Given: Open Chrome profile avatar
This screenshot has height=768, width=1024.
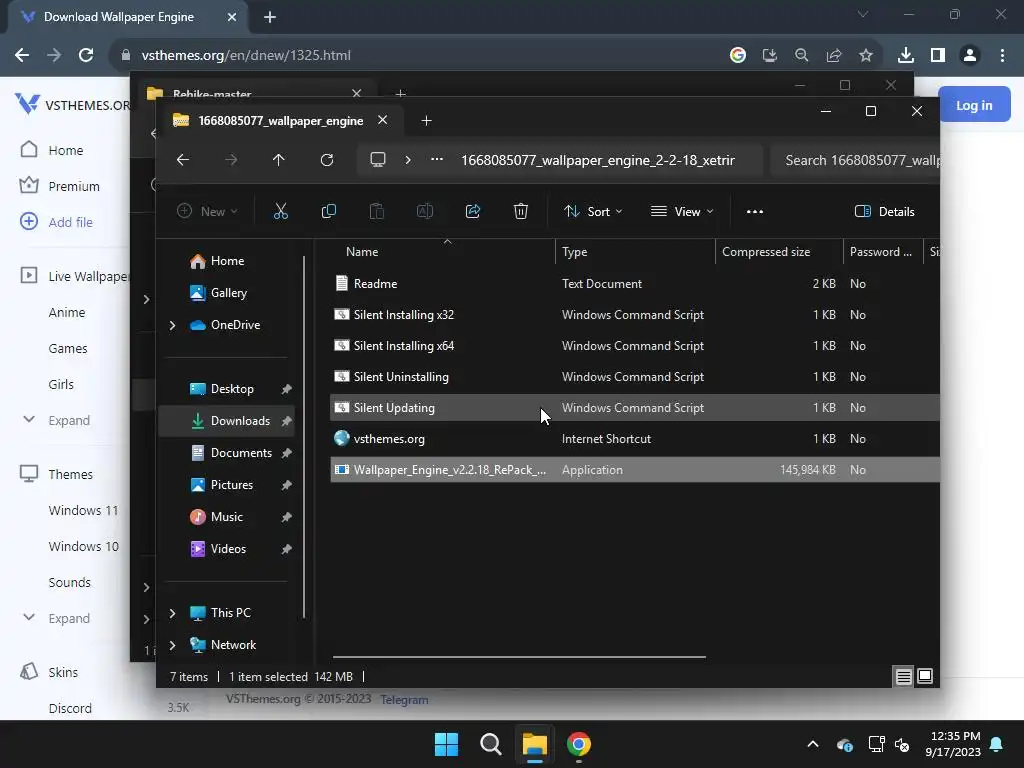Looking at the screenshot, I should (x=970, y=56).
